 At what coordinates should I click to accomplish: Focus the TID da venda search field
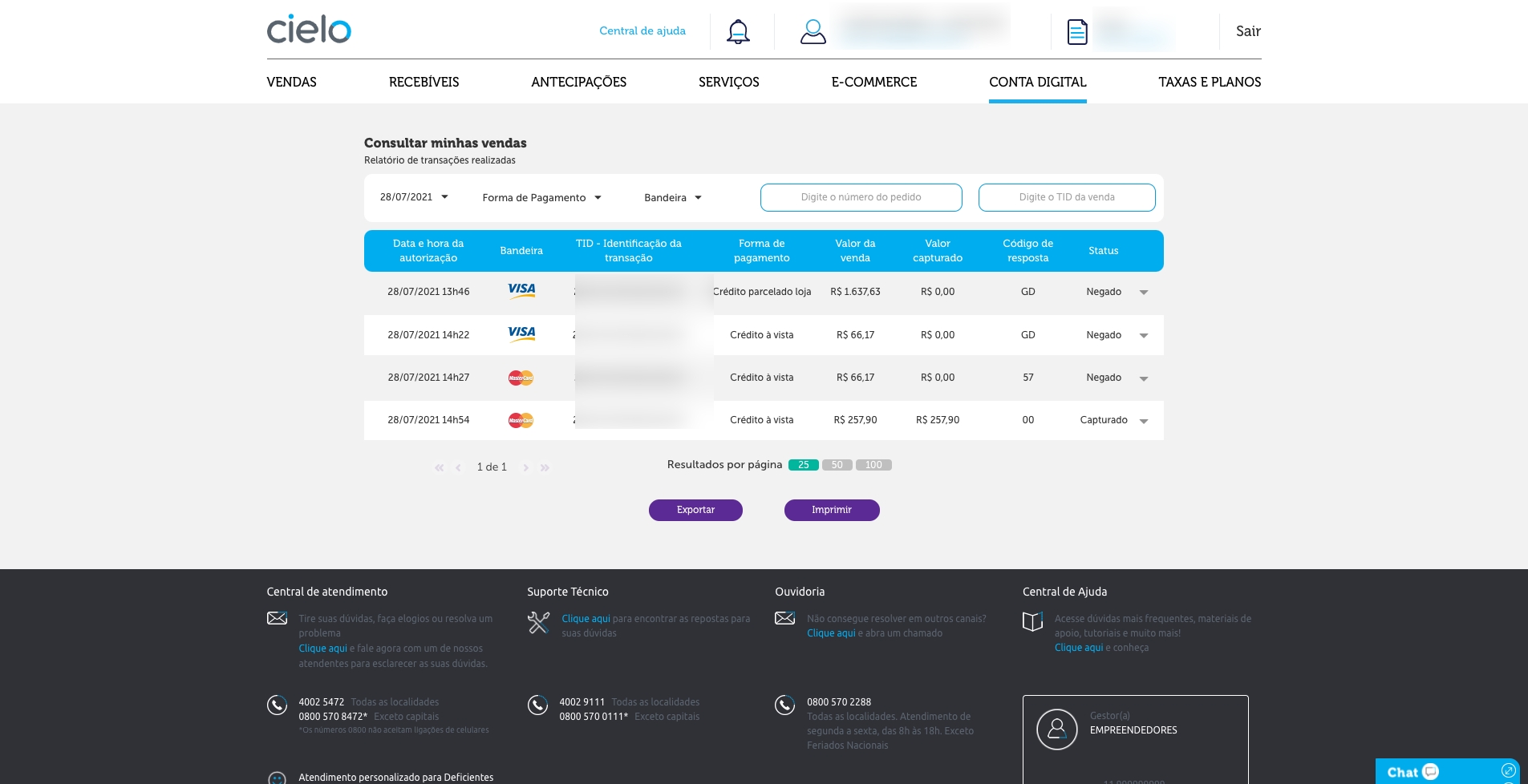[x=1066, y=197]
